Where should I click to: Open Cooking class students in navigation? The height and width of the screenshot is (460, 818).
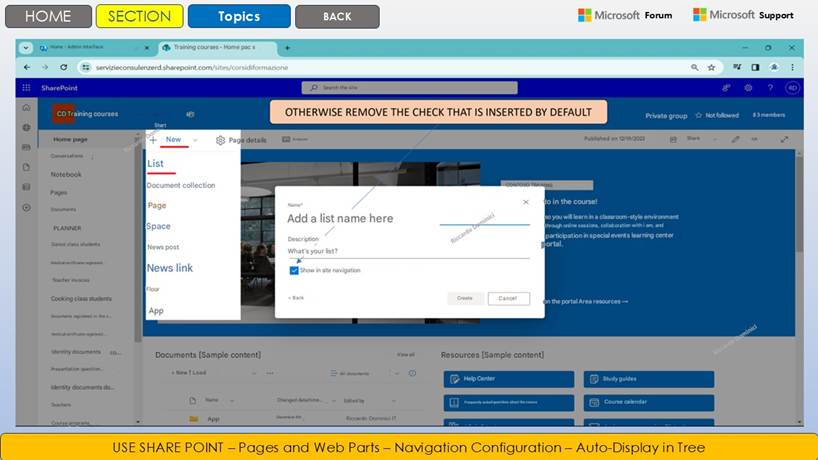tap(81, 299)
